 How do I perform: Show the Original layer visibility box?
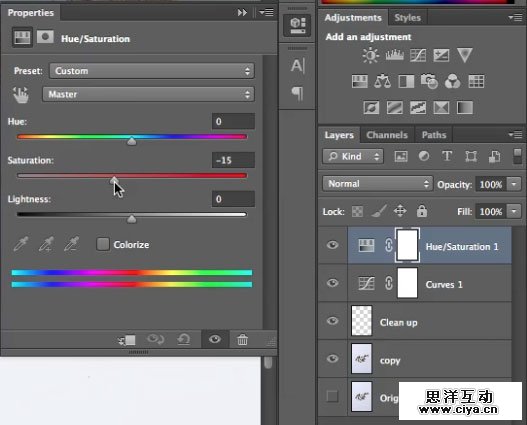click(332, 396)
